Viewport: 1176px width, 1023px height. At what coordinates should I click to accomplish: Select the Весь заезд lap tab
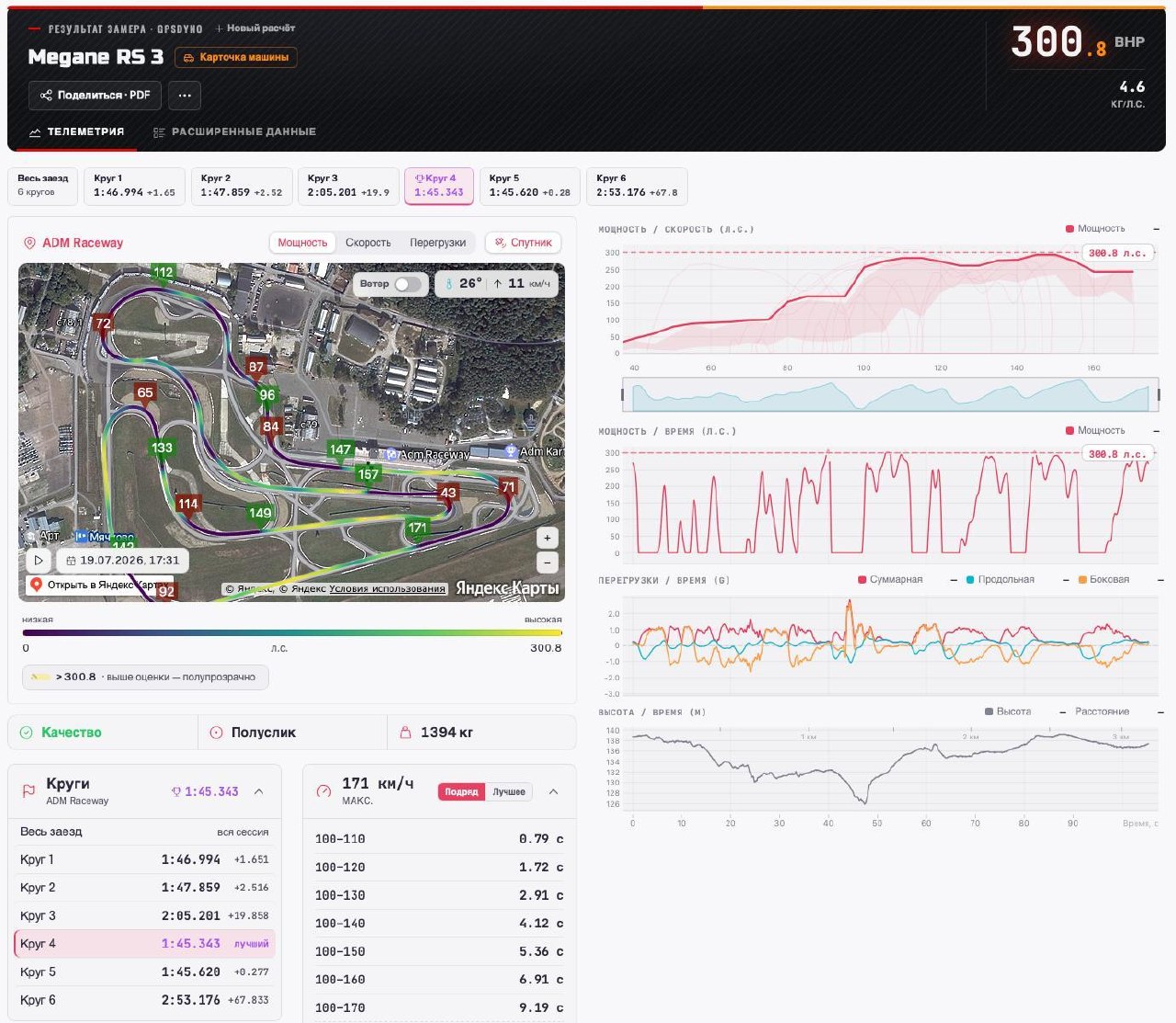[43, 186]
